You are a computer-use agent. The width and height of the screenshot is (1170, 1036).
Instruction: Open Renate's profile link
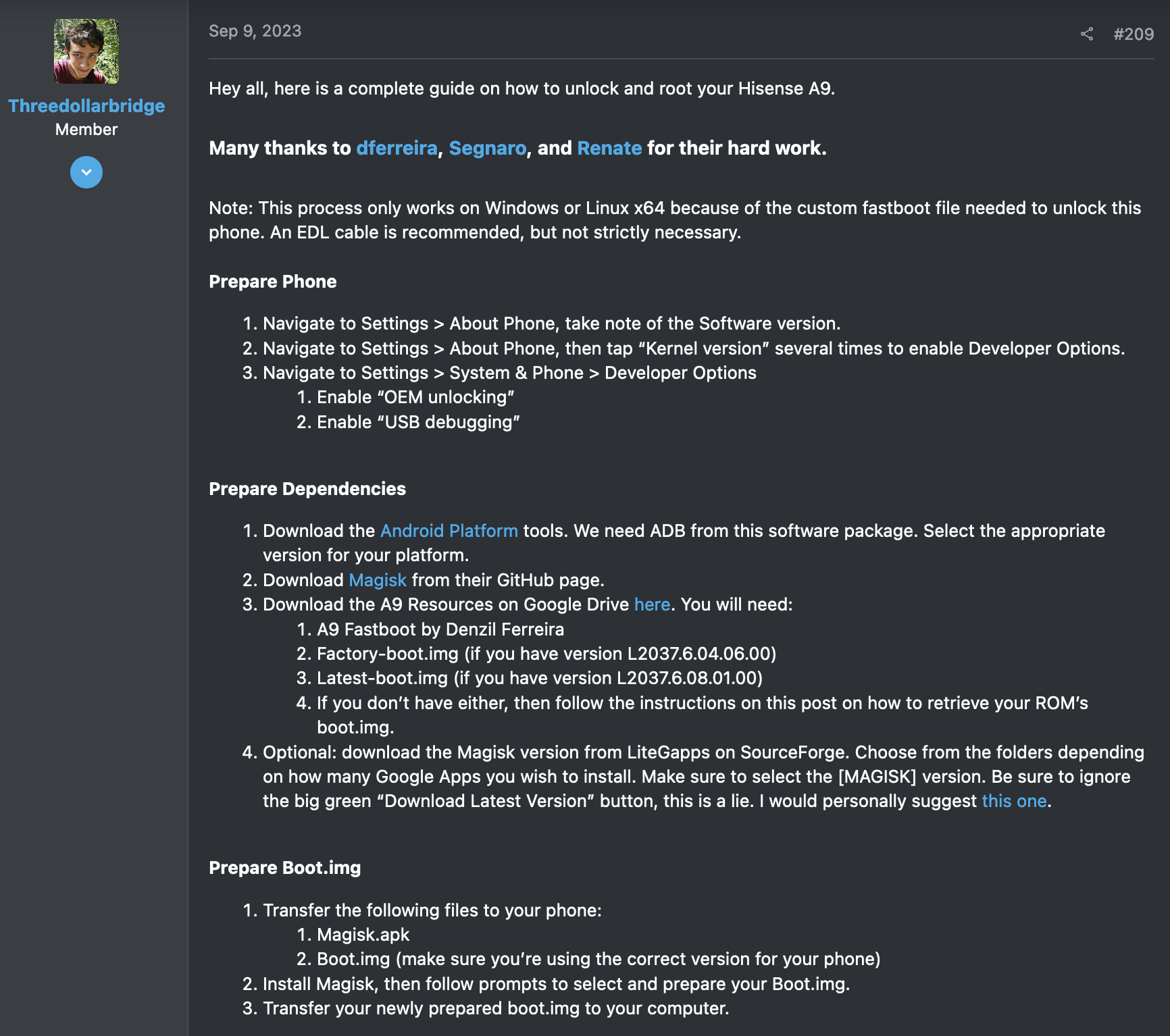tap(609, 148)
